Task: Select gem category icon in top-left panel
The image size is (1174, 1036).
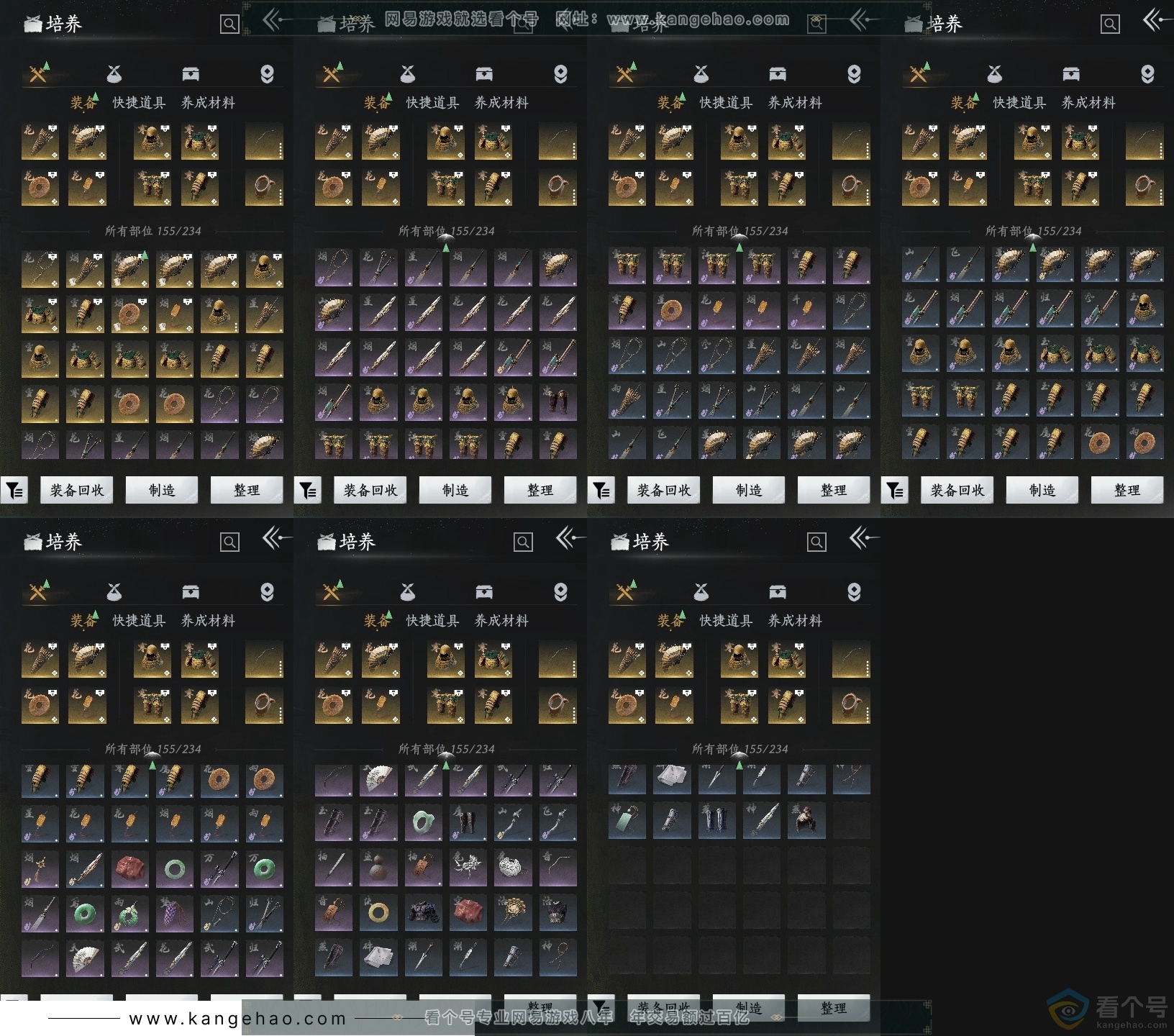Action: [267, 73]
